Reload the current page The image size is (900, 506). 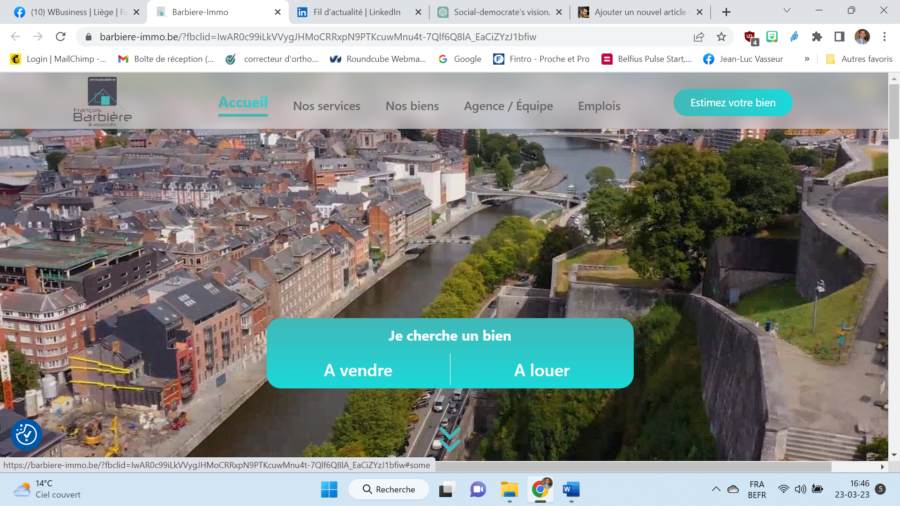60,37
